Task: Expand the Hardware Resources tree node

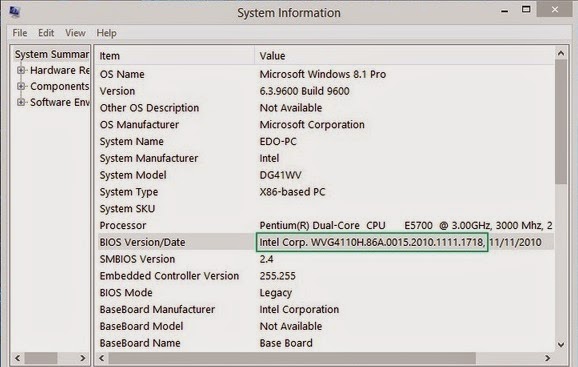Action: pos(21,70)
